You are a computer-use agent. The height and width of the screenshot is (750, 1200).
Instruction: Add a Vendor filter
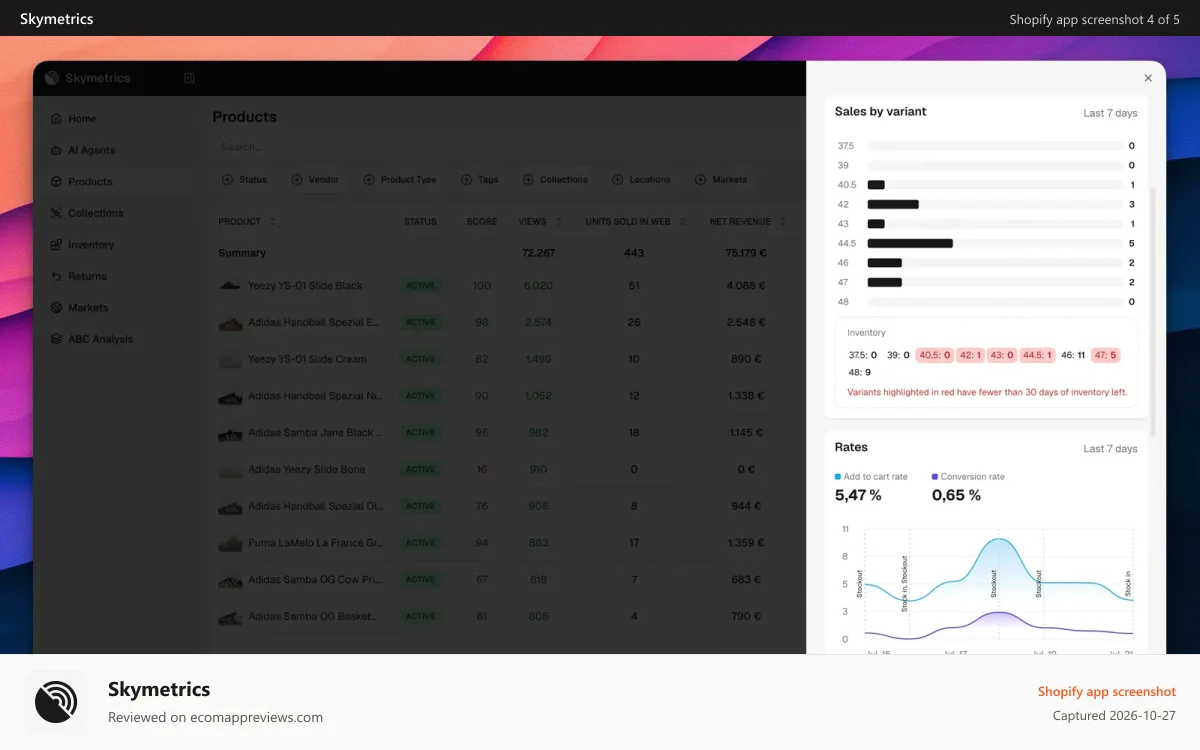[315, 180]
